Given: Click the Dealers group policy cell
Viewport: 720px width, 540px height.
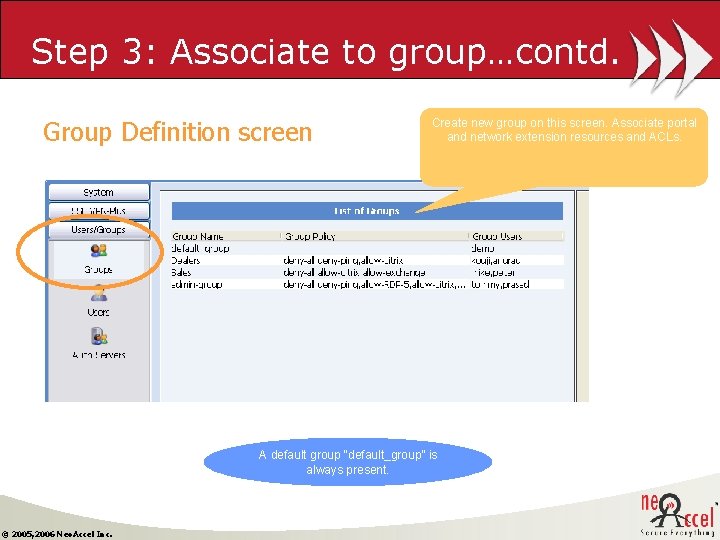Looking at the screenshot, I should (x=343, y=260).
